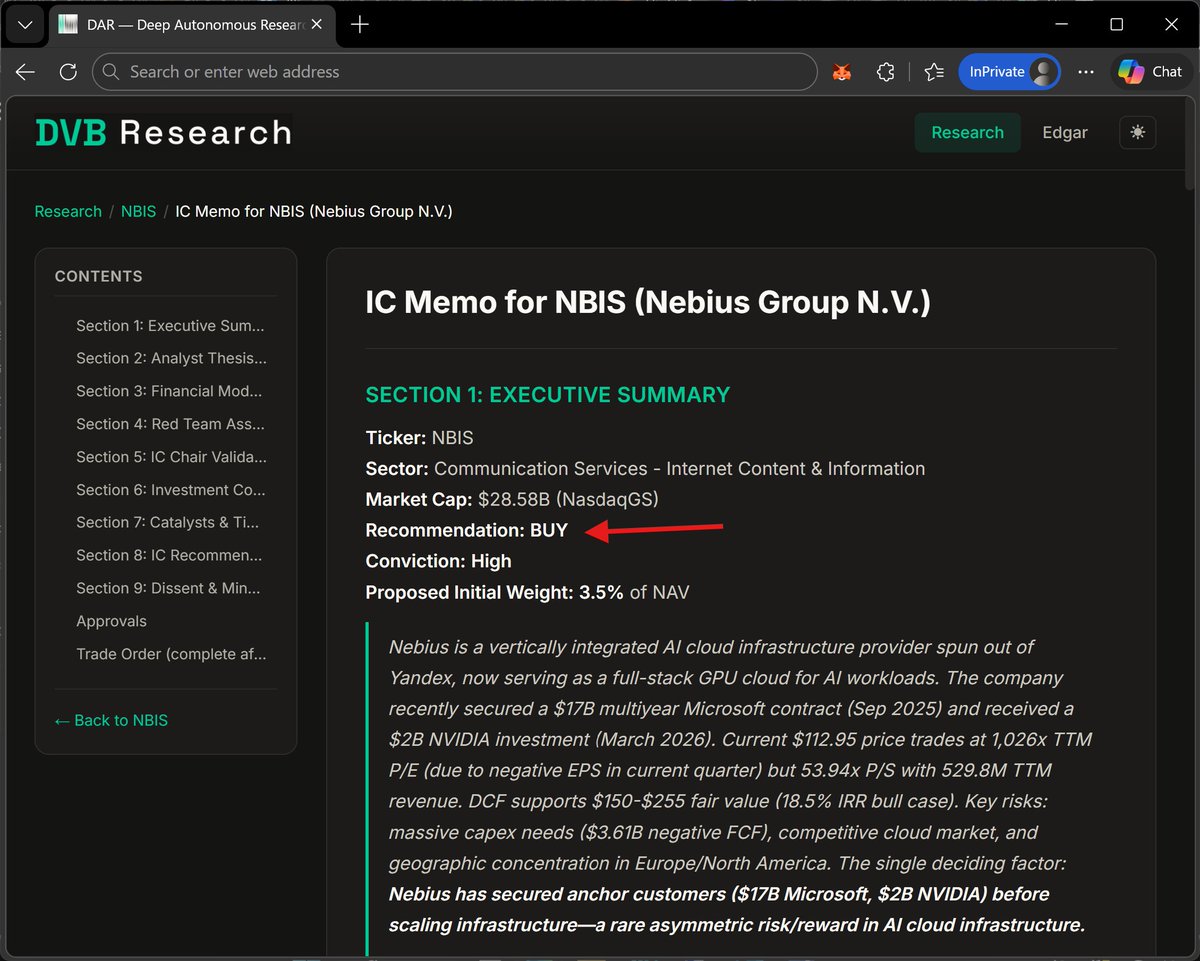Click the Ticker: NBIS line
The height and width of the screenshot is (961, 1200).
420,438
